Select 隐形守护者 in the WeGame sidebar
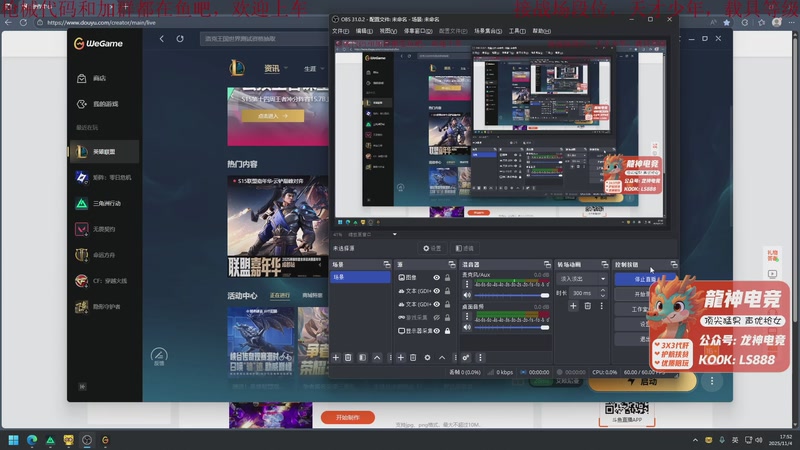The width and height of the screenshot is (800, 450). coord(104,307)
